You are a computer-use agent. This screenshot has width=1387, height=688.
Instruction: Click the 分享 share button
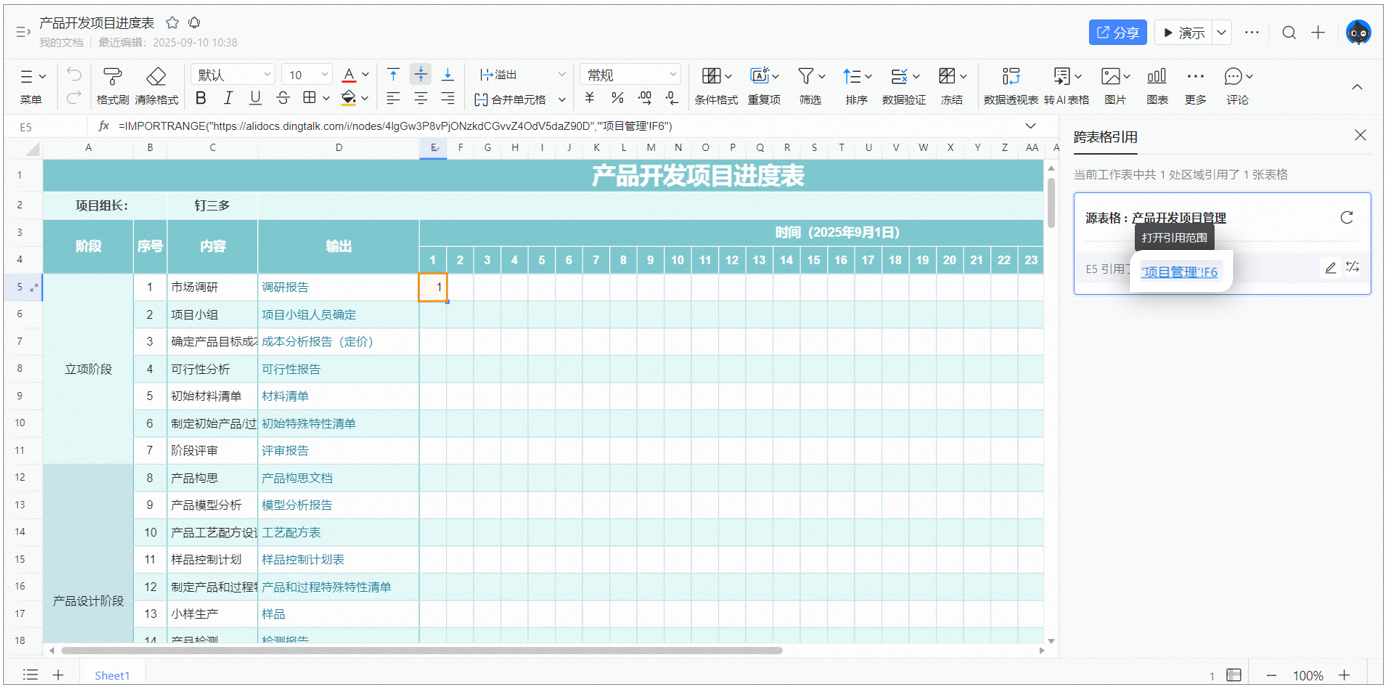pos(1118,33)
